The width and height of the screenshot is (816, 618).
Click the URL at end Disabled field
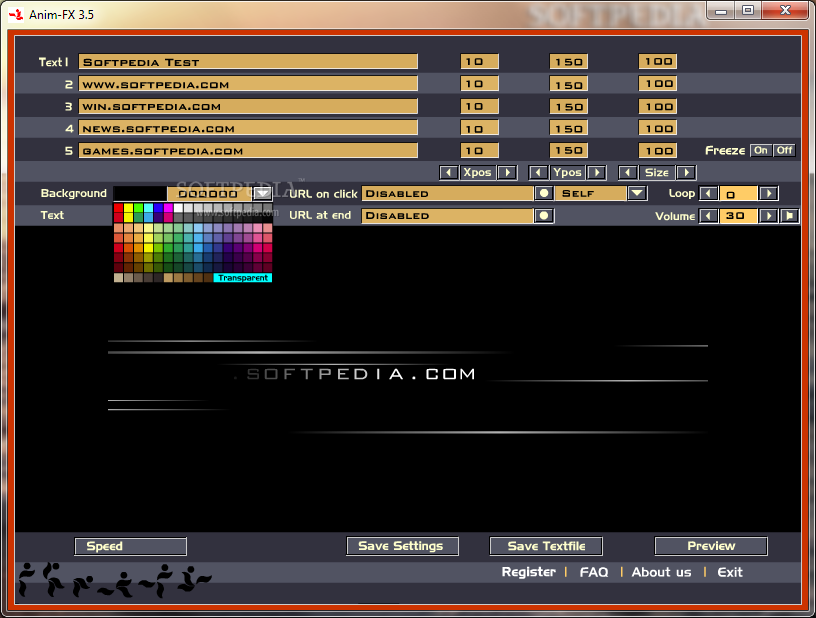coord(448,215)
